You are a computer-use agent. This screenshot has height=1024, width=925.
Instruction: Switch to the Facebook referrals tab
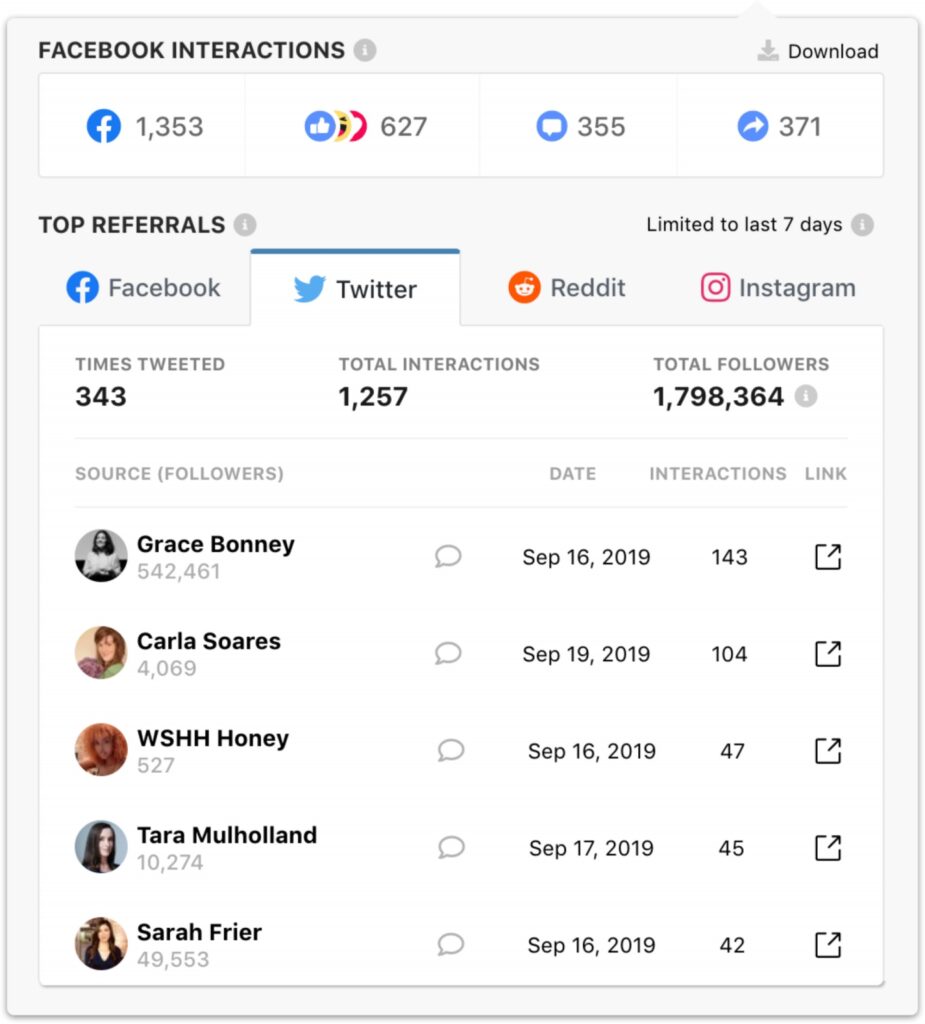(144, 288)
